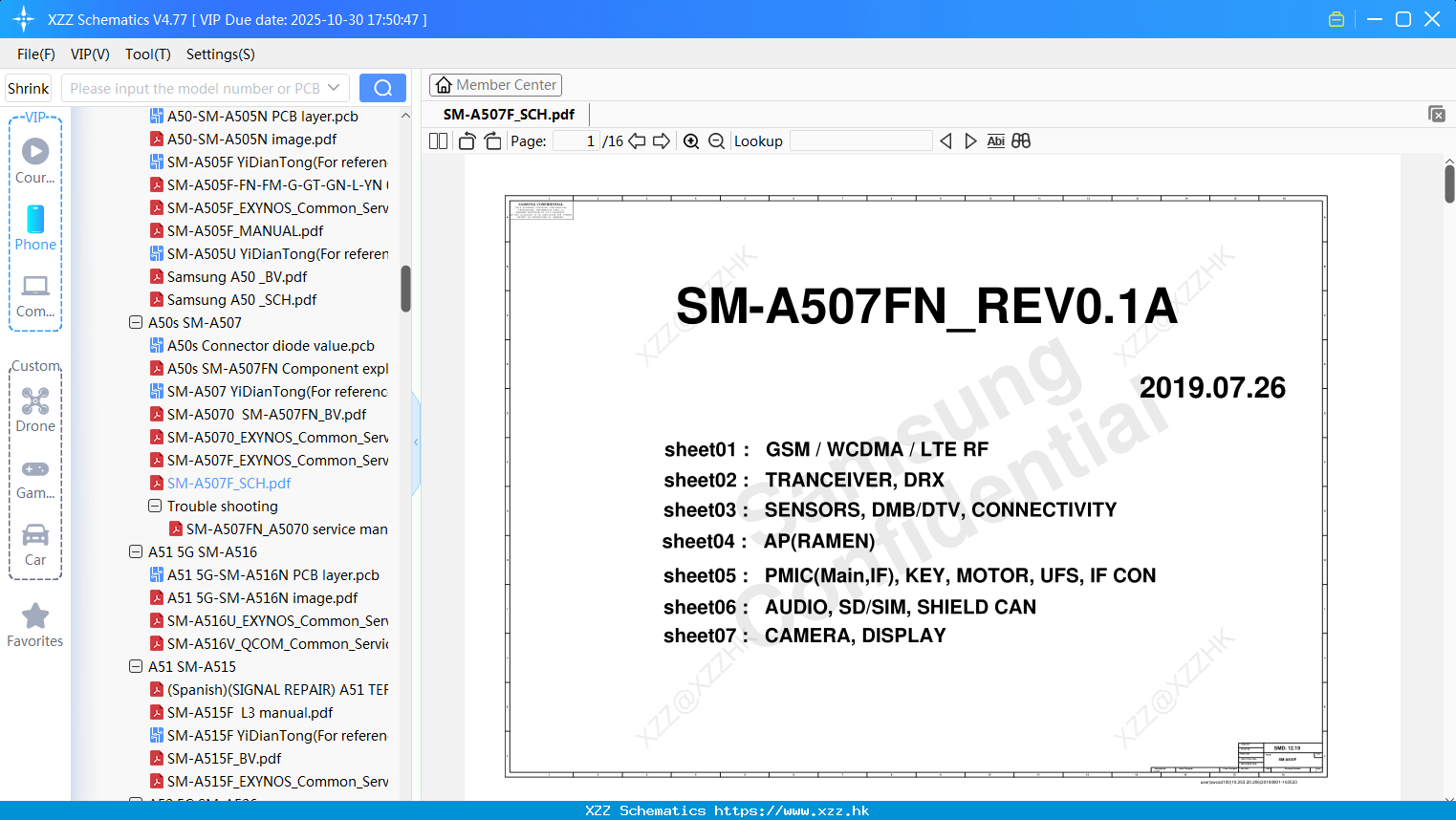Click the XZZ Schematics logo icon
Screen dimensions: 1456x820
click(x=24, y=19)
